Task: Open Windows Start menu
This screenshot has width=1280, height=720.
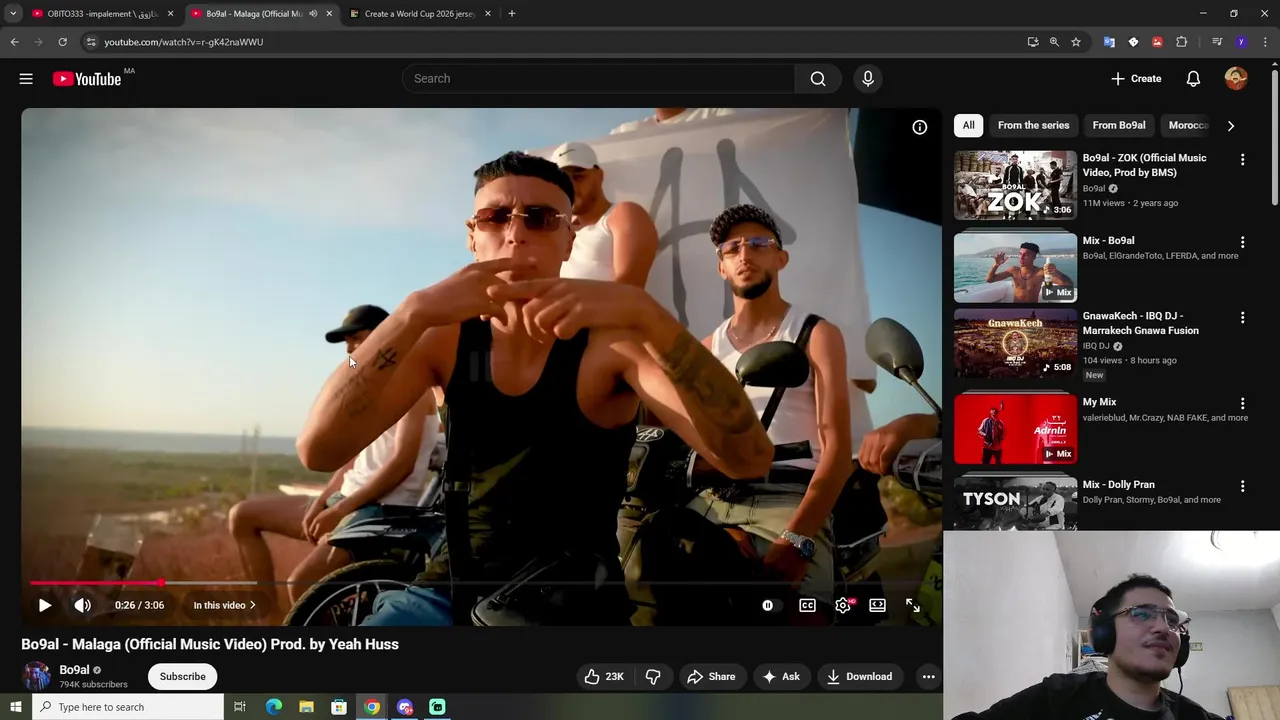Action: tap(15, 707)
